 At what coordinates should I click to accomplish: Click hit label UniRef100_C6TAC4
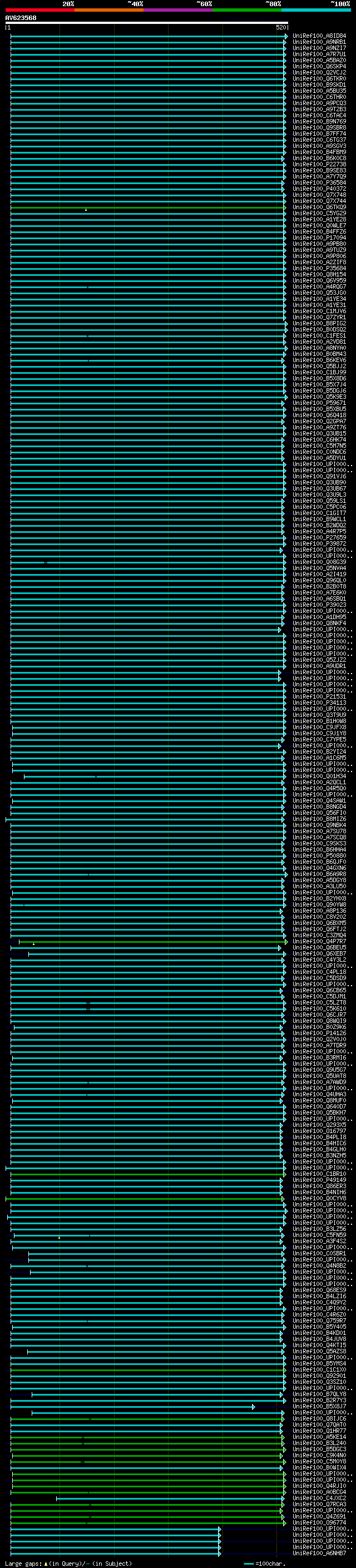[319, 116]
